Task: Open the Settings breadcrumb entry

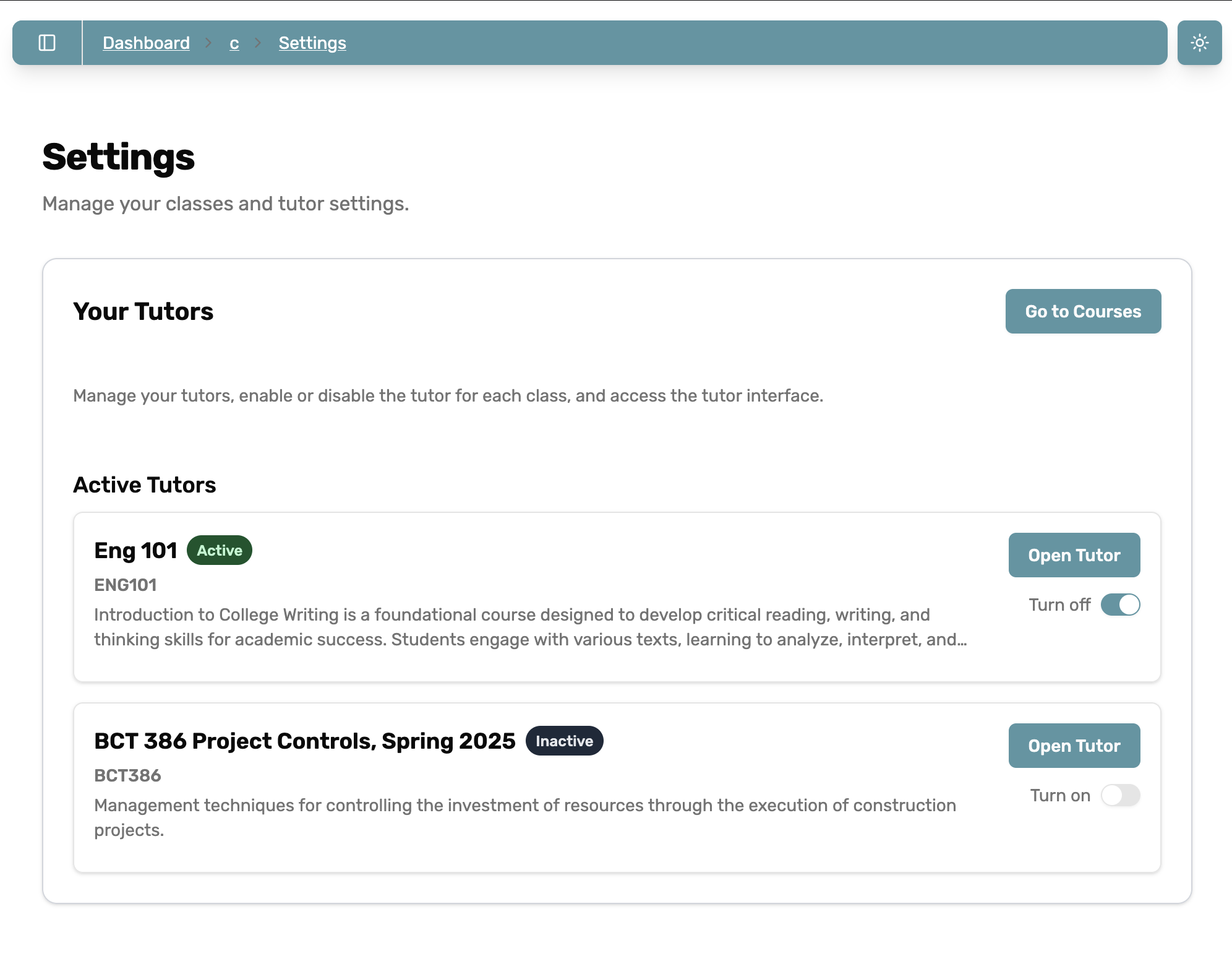Action: click(x=312, y=43)
